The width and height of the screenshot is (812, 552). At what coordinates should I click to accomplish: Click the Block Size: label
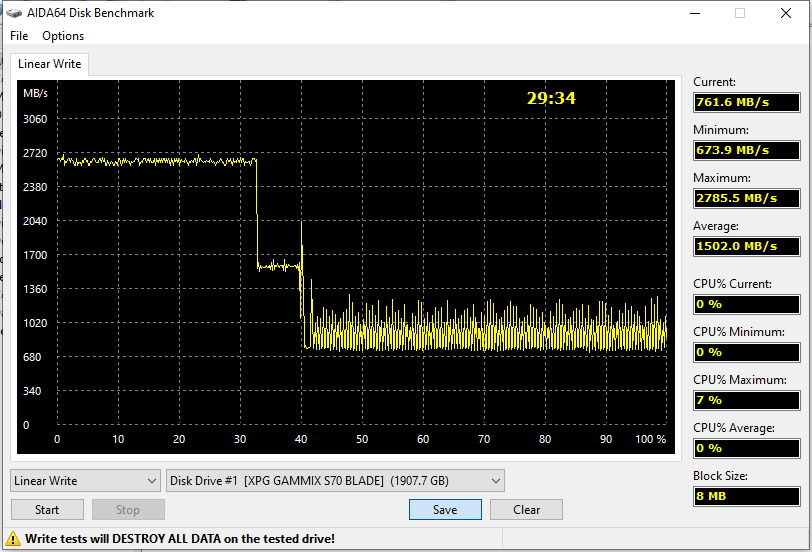pyautogui.click(x=720, y=476)
